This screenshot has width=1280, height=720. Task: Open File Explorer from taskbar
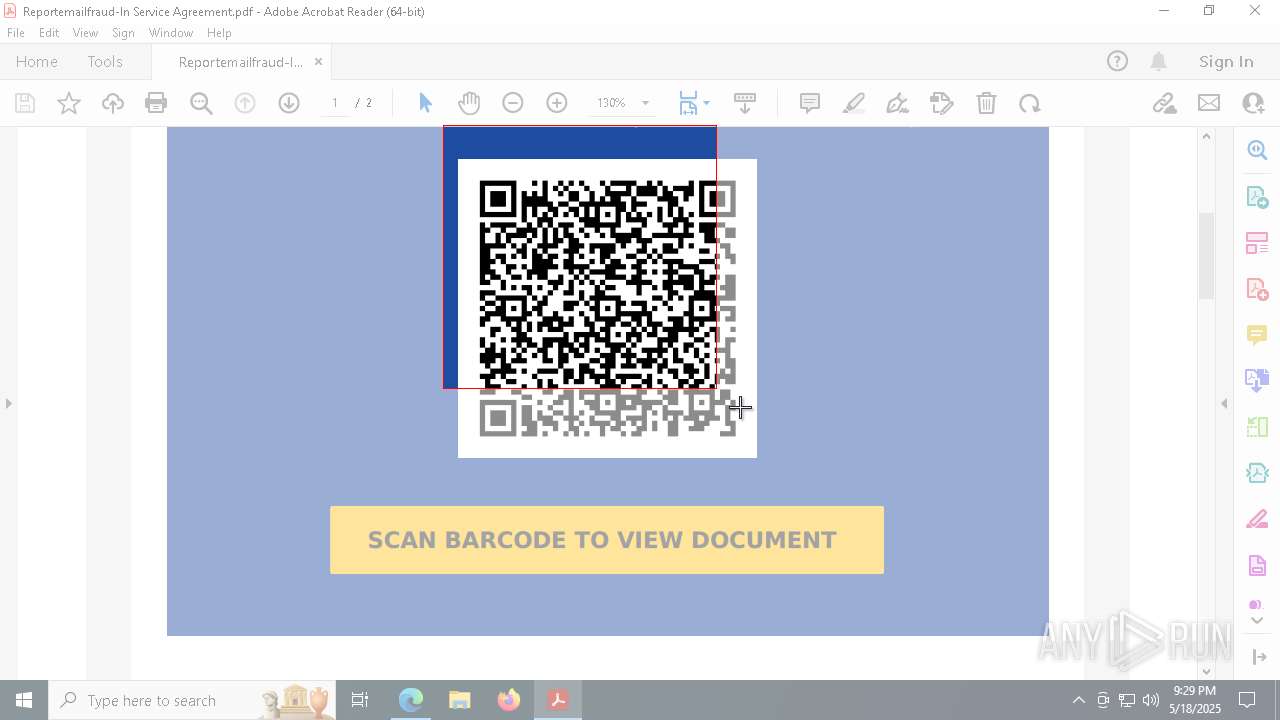(x=460, y=700)
